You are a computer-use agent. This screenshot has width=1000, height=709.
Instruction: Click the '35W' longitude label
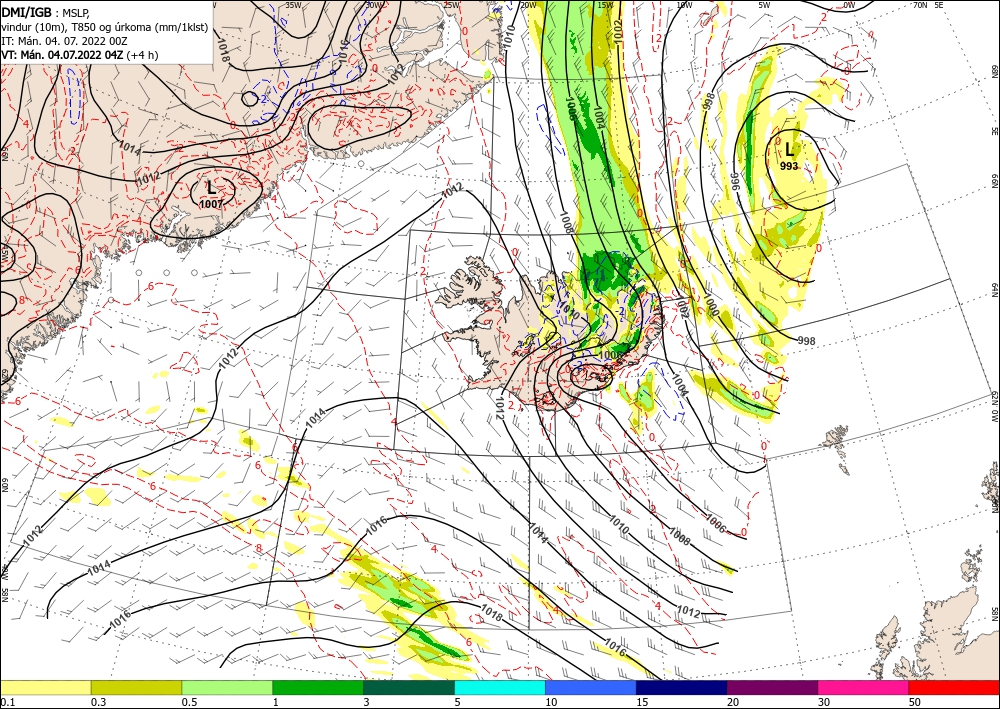(x=293, y=5)
